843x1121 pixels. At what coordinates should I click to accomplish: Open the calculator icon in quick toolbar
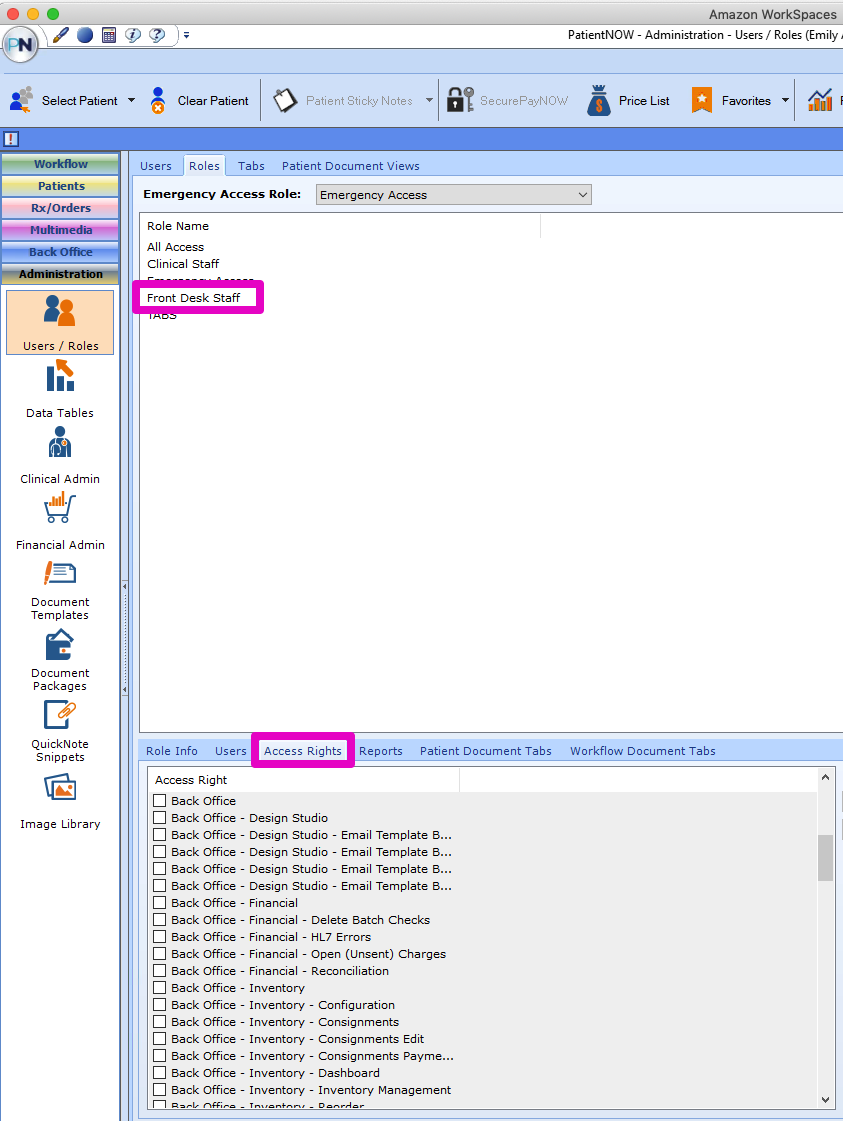coord(109,35)
